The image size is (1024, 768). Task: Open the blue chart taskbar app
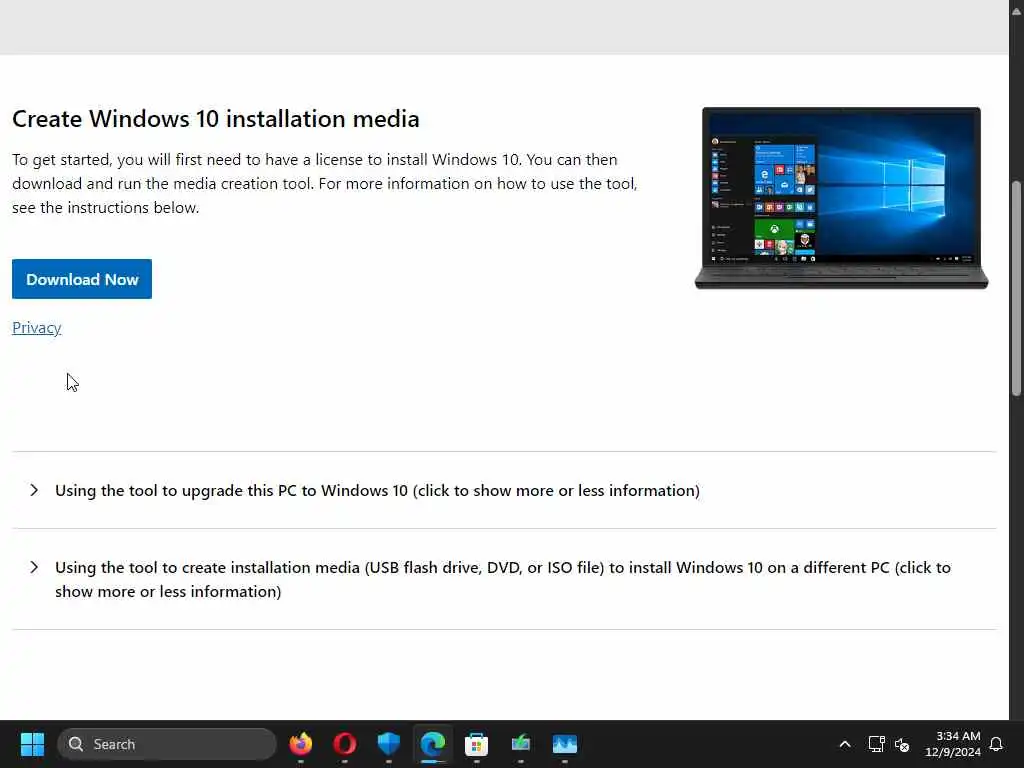[565, 744]
